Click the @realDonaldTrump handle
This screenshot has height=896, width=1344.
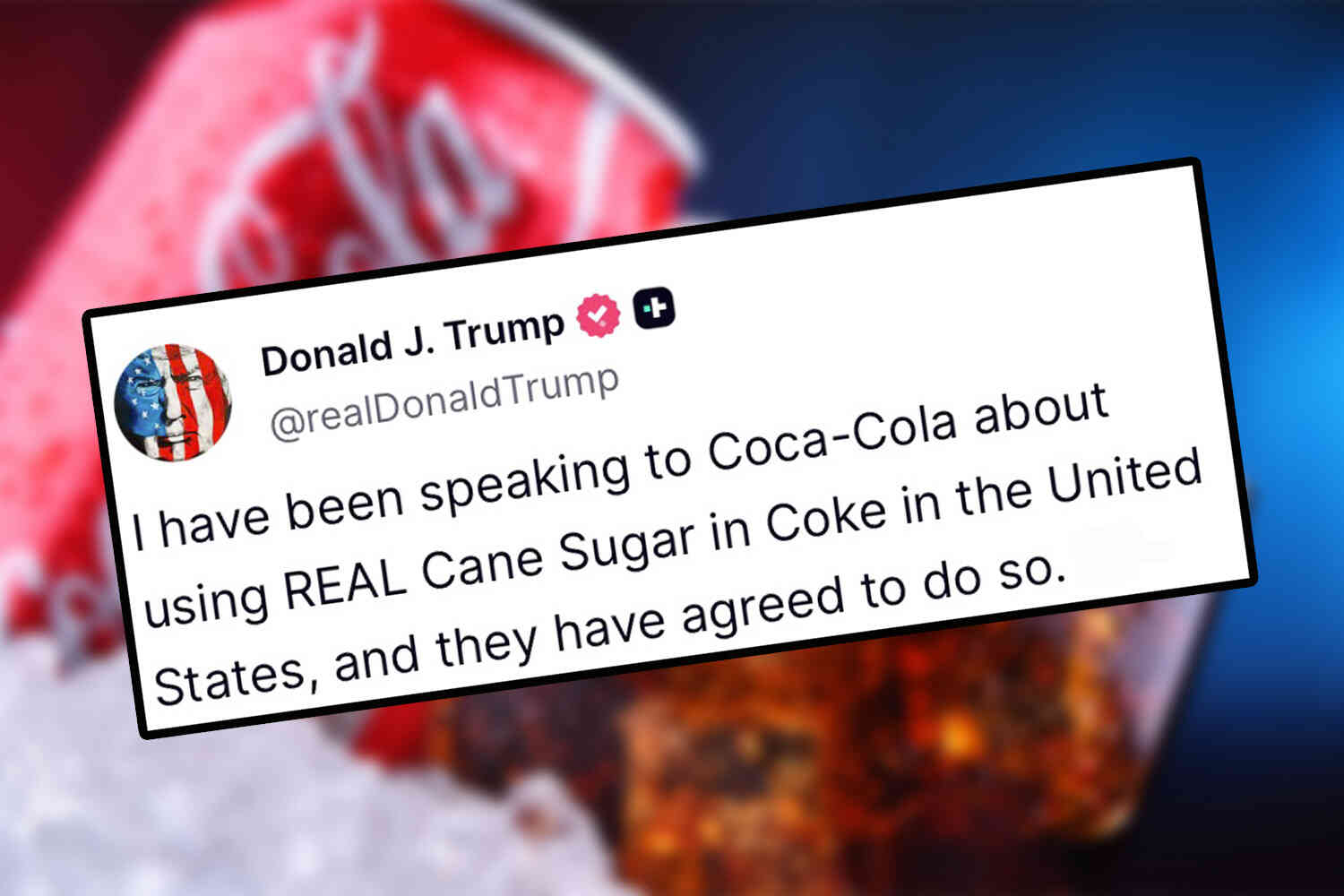point(444,402)
